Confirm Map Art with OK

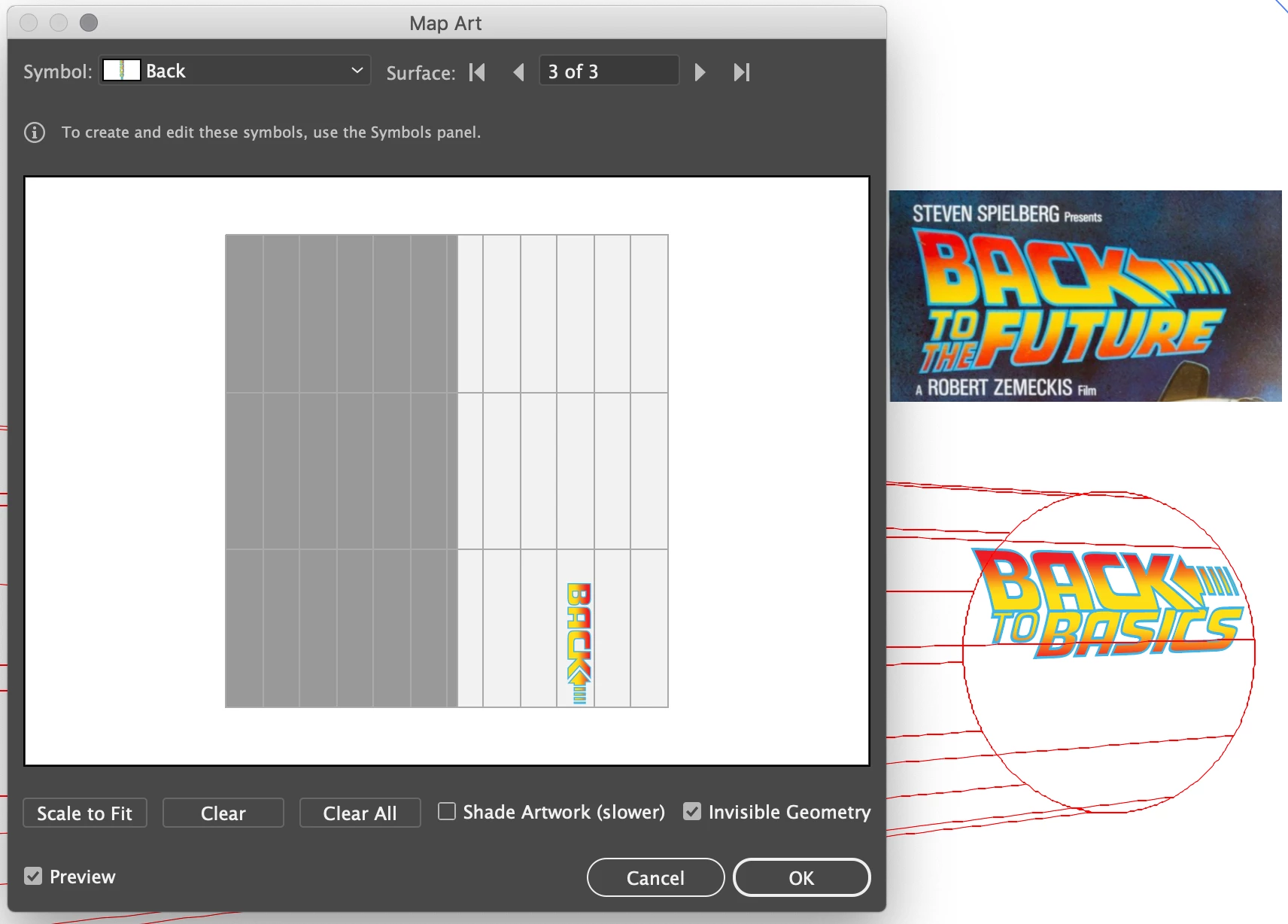click(801, 877)
